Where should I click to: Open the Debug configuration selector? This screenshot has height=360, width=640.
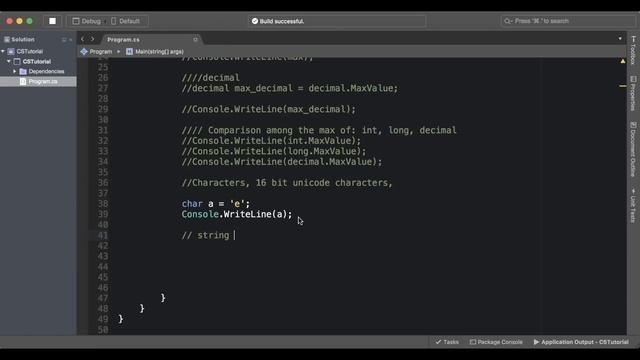tap(87, 21)
